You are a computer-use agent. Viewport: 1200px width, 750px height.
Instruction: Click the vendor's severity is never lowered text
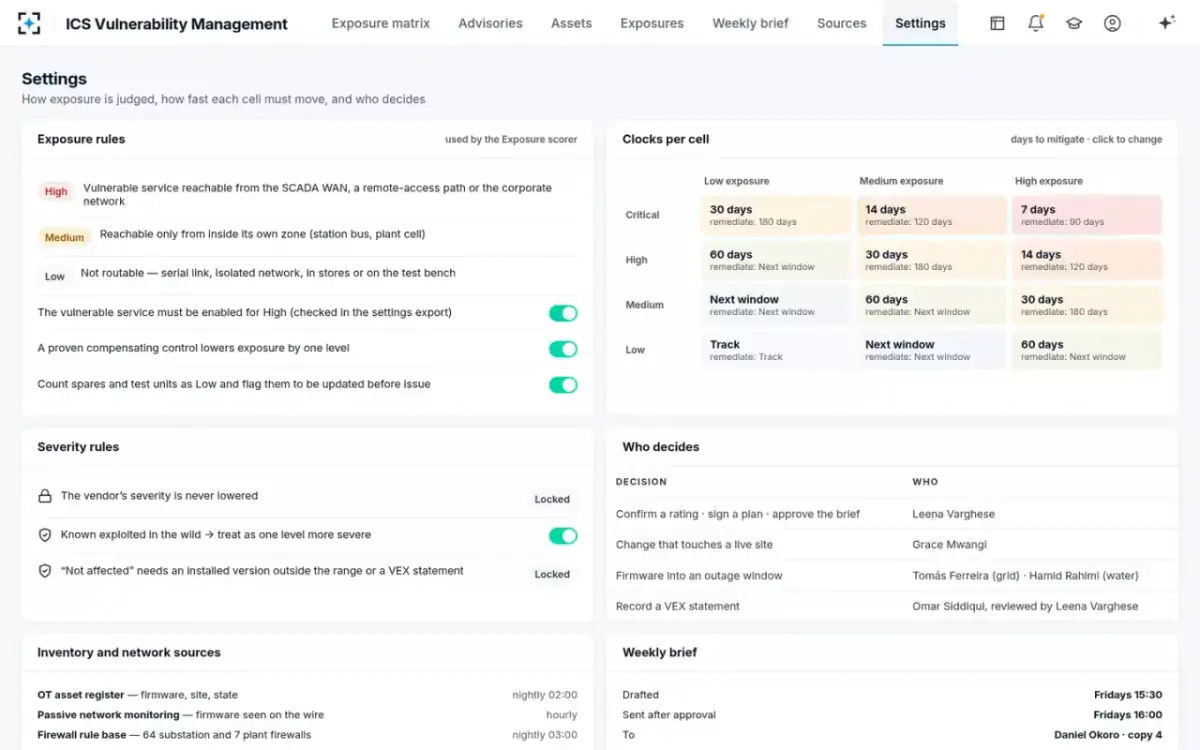(159, 496)
